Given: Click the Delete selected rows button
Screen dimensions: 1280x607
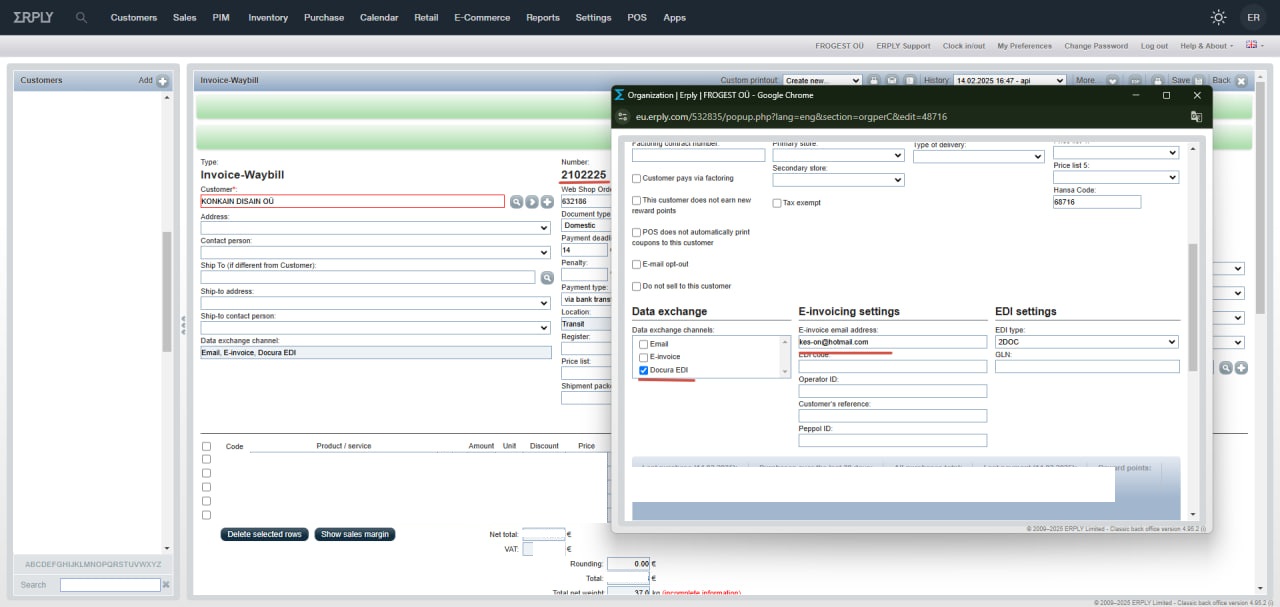Looking at the screenshot, I should click(x=264, y=534).
